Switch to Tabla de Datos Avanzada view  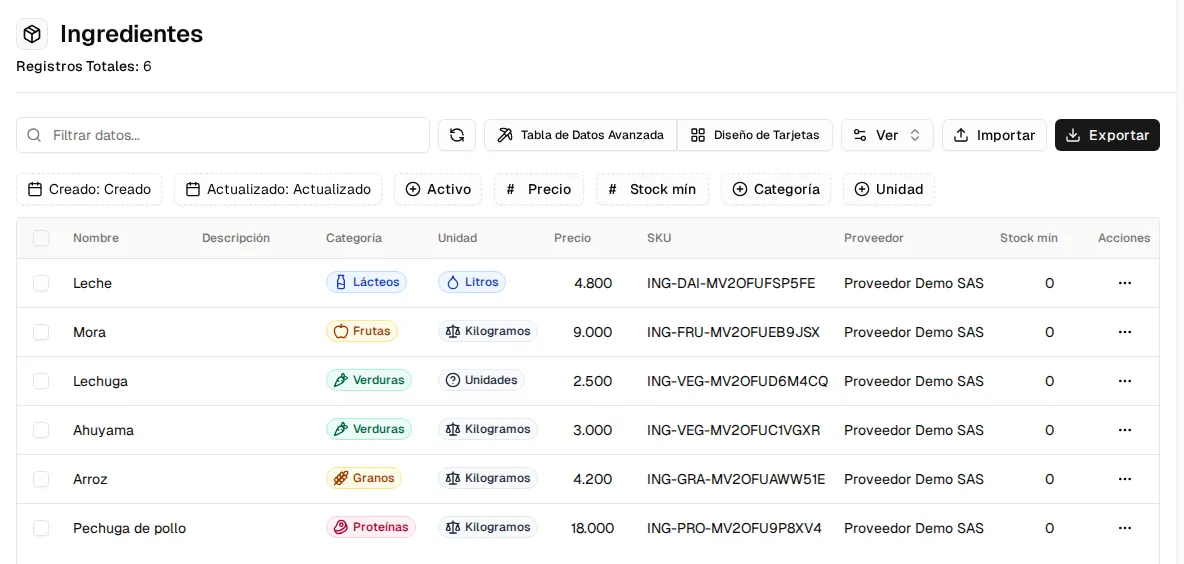coord(581,135)
